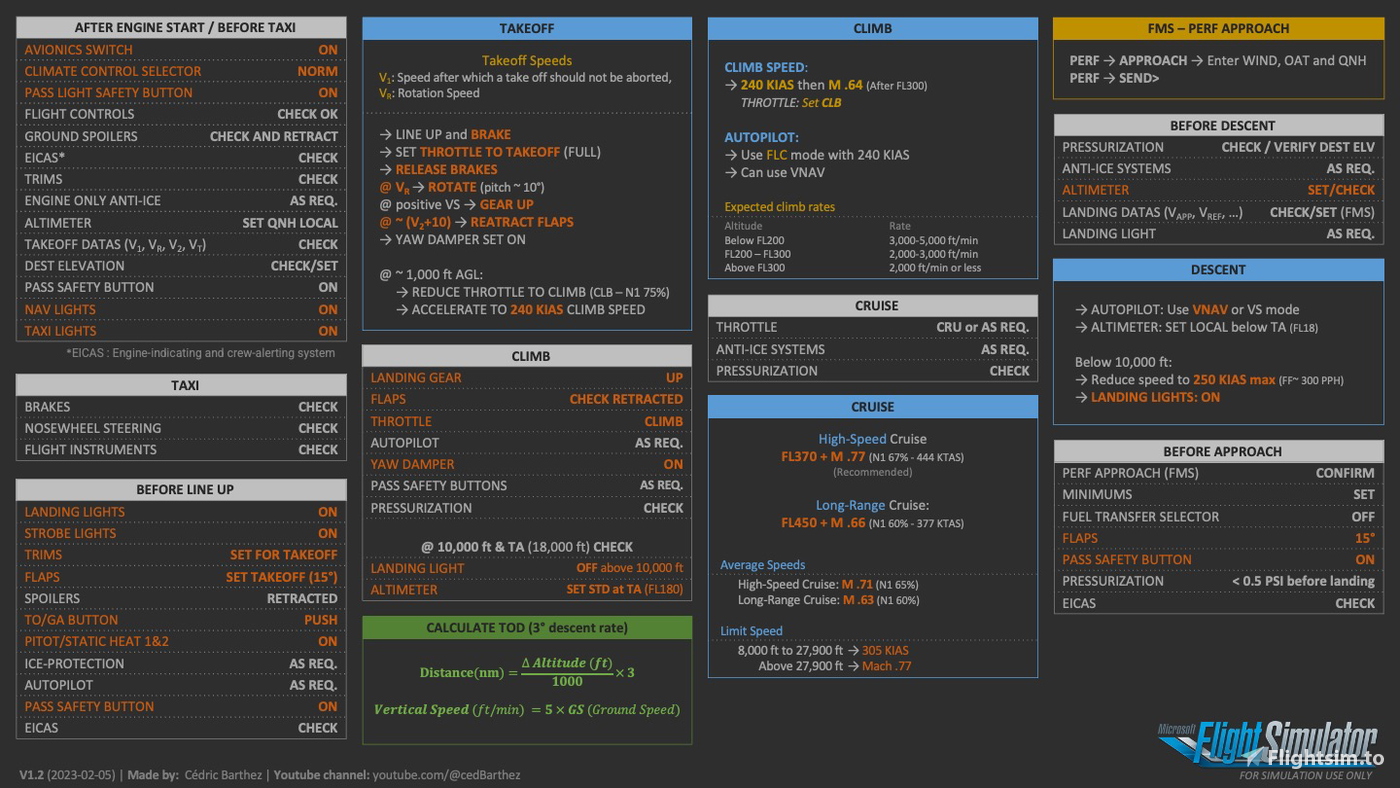This screenshot has width=1400, height=788.
Task: Click the FUEL TRANSFER SELECTOR label
Action: click(1140, 517)
